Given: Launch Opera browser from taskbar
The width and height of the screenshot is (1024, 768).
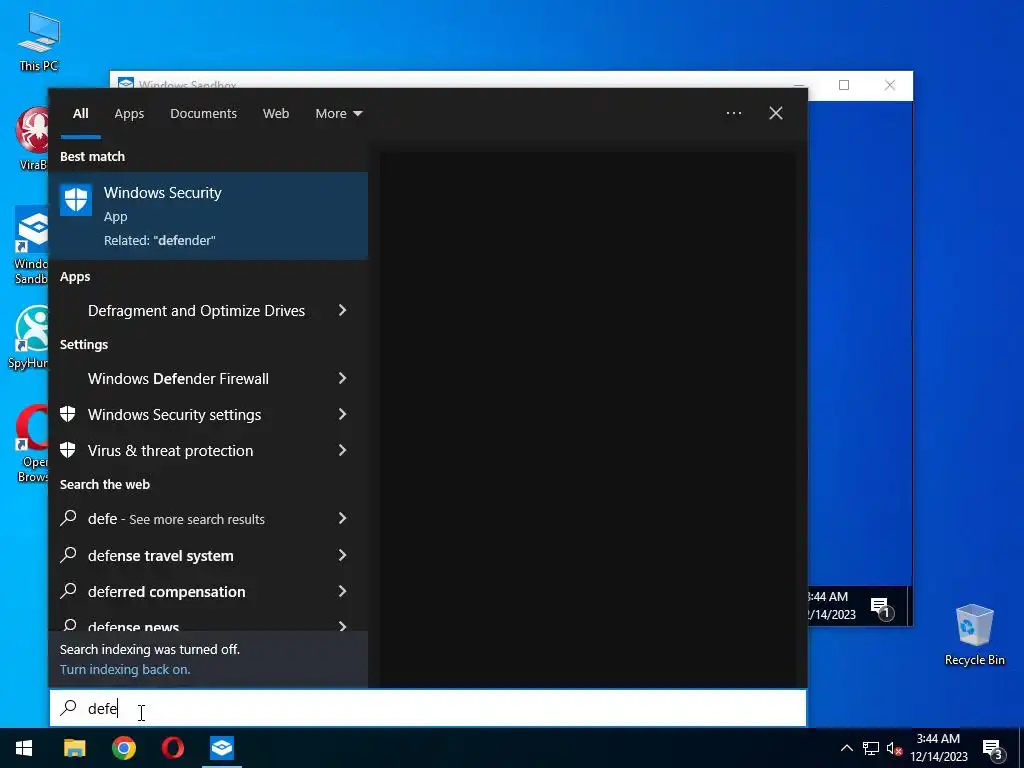Looking at the screenshot, I should (x=172, y=748).
